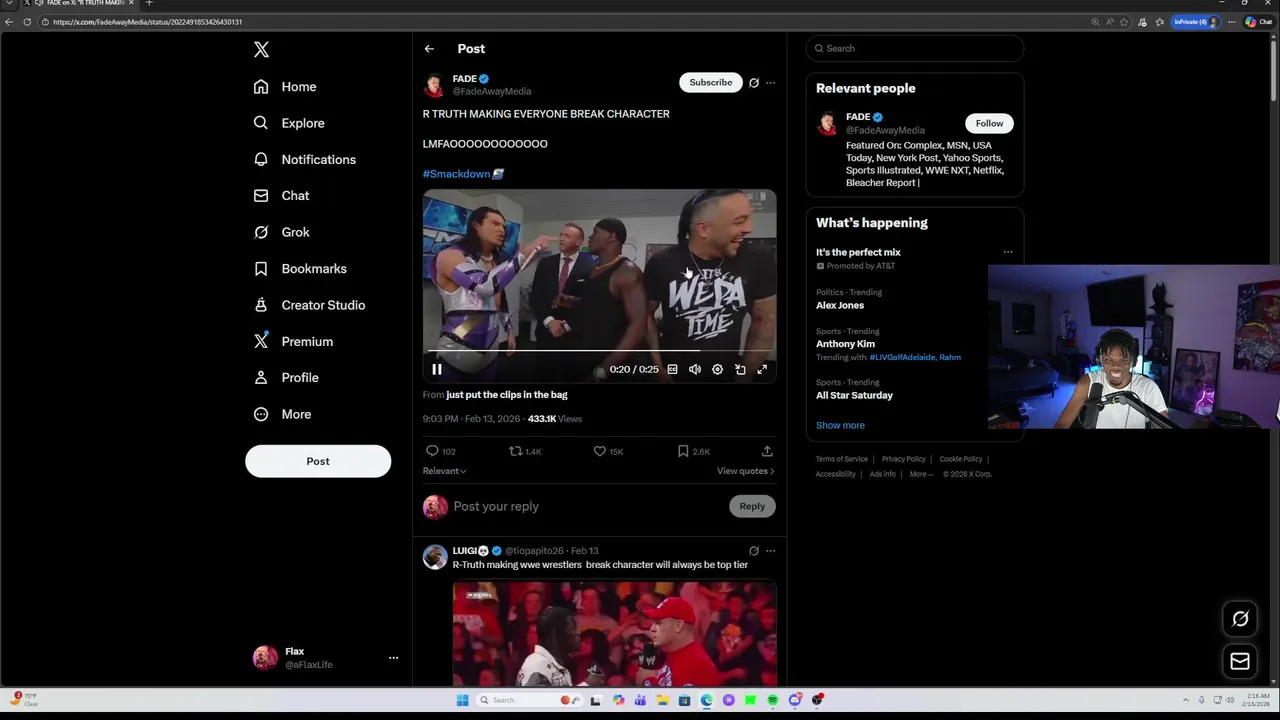Open options for the AT&T promoted trend
The height and width of the screenshot is (720, 1280).
(x=1008, y=252)
